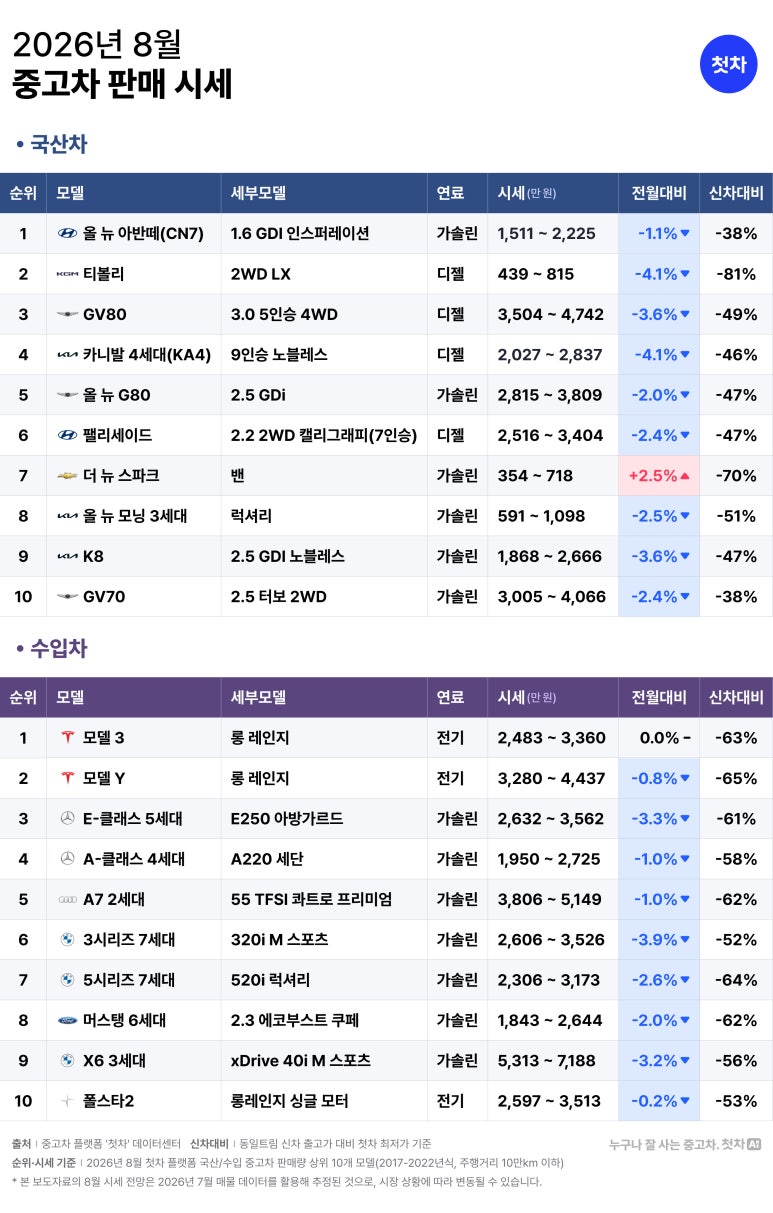Click the 시세(만원) header in 국산차 table
The image size is (773, 1213).
pos(527,193)
